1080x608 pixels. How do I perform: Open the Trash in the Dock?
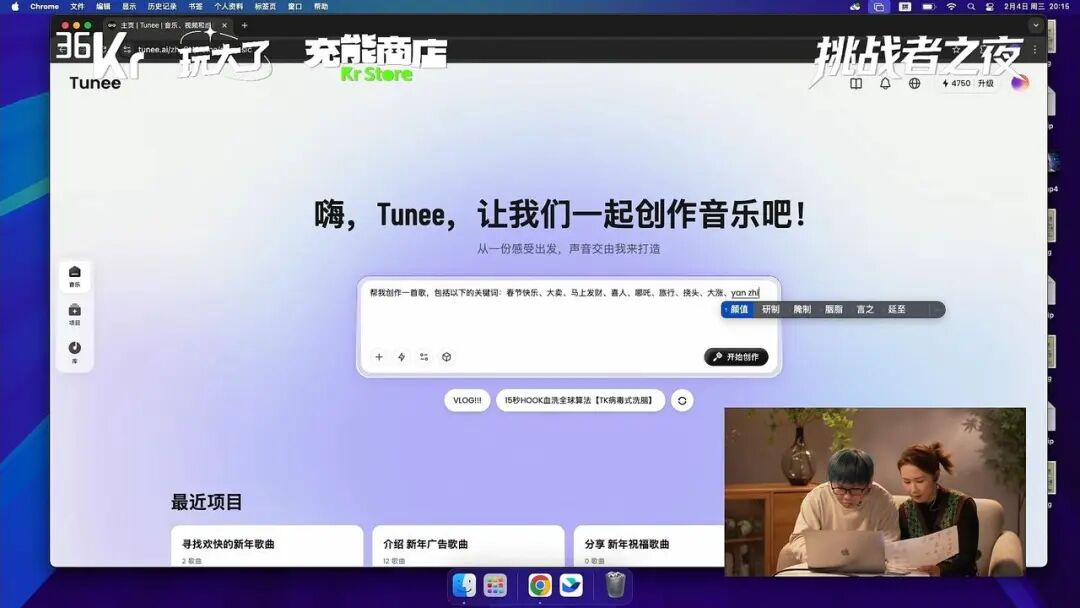click(x=616, y=585)
